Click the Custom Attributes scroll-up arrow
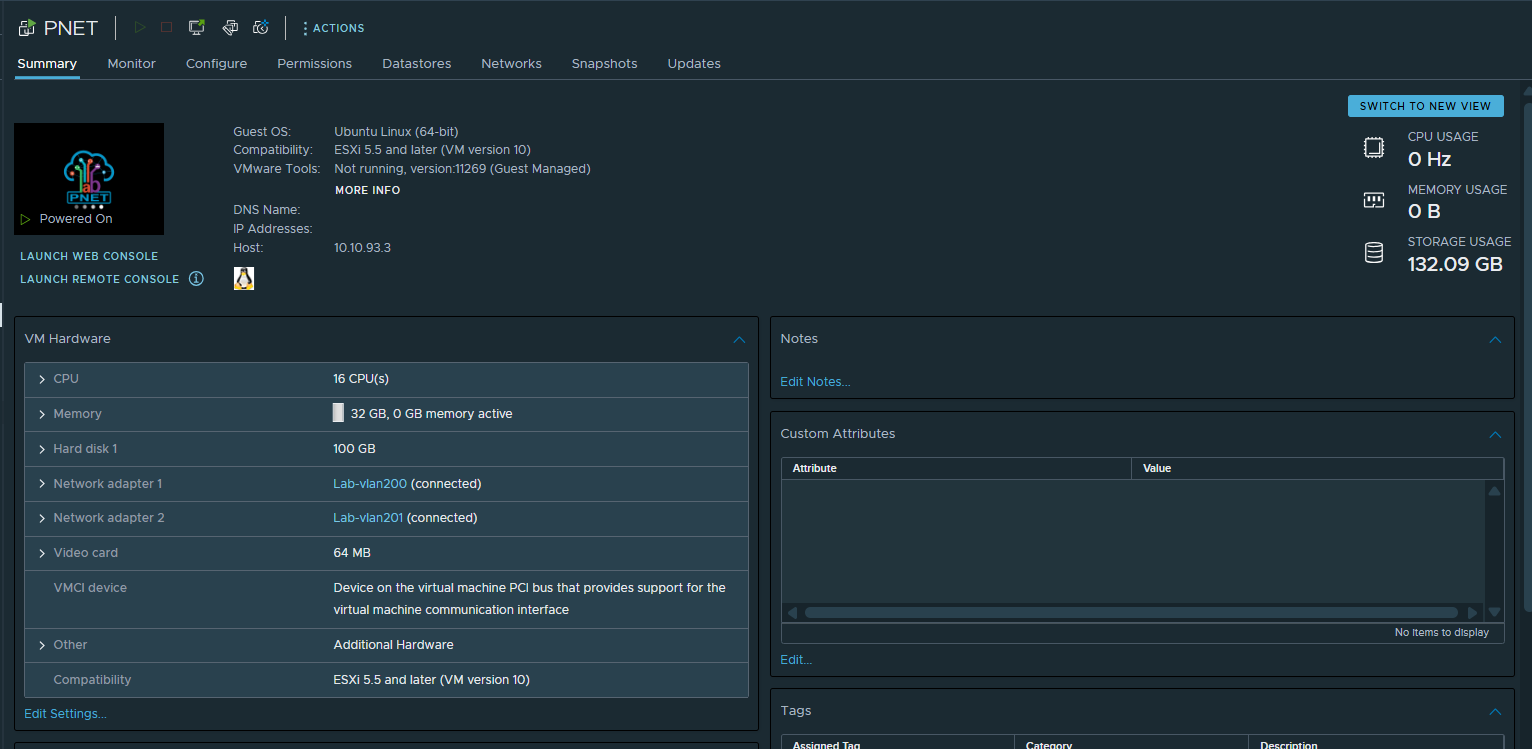 1494,491
